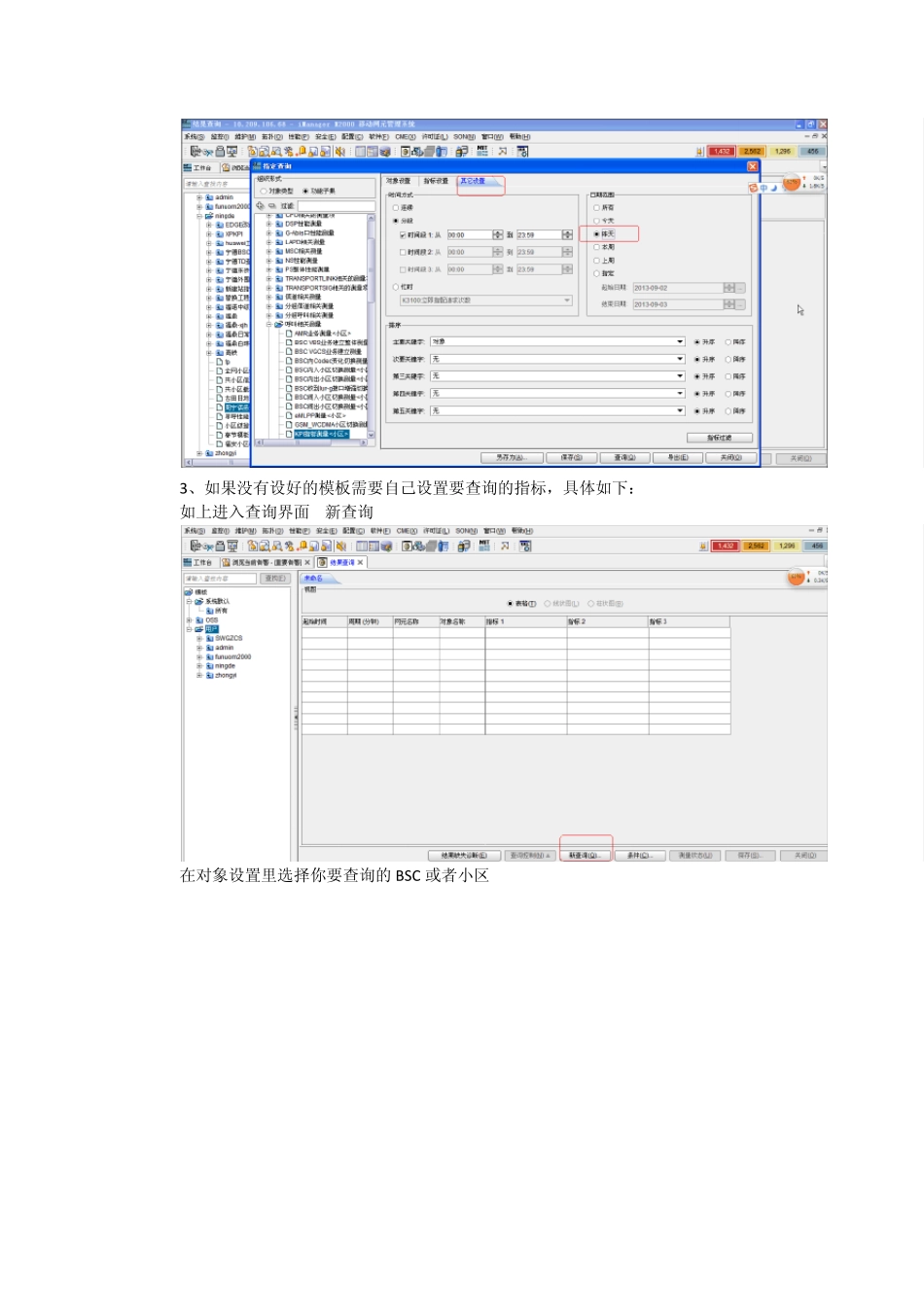
Task: Click the 时间段 1 start time field
Action: point(469,235)
